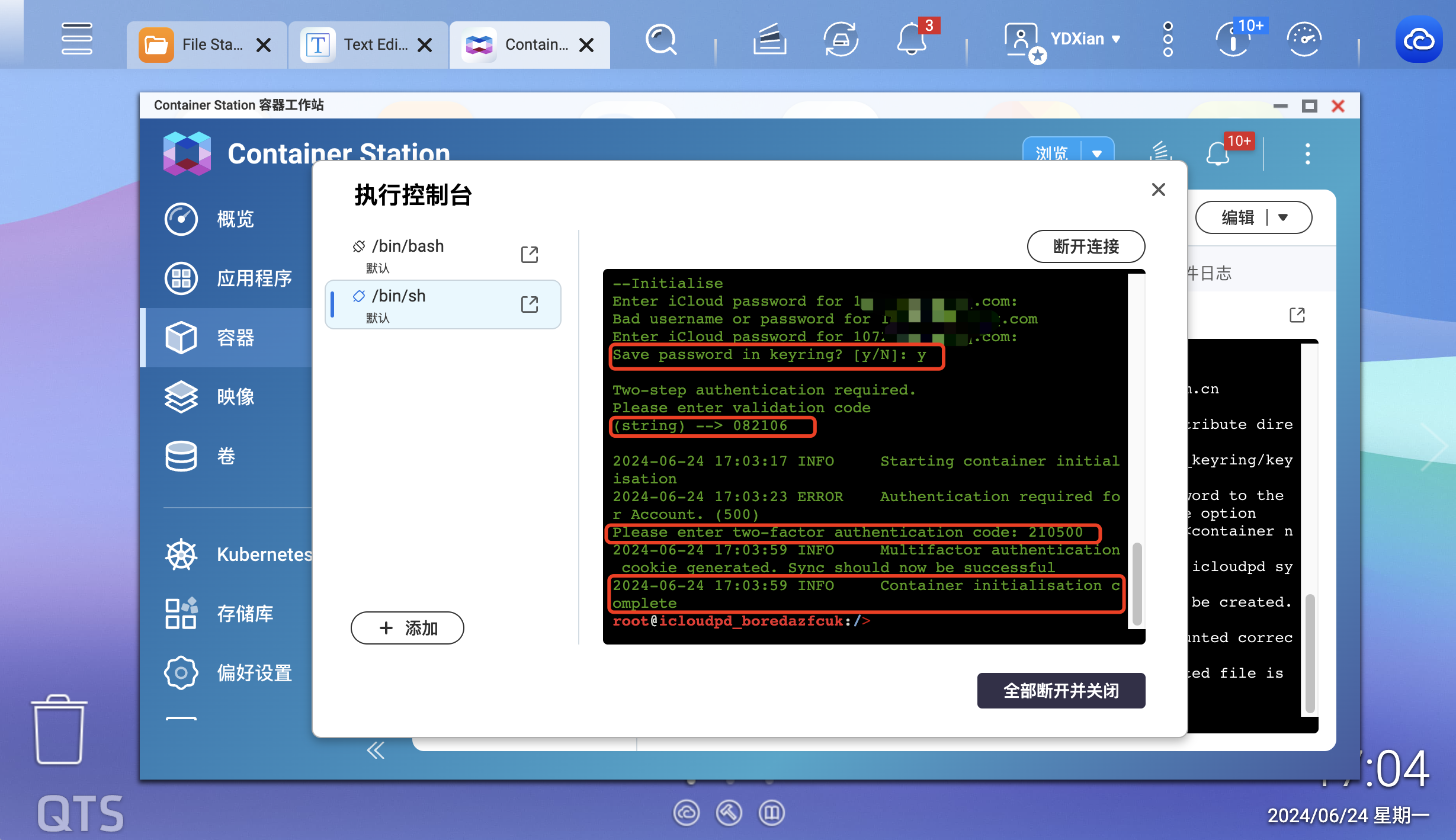Click the 浏览 browse button
The width and height of the screenshot is (1456, 840).
pos(1052,153)
